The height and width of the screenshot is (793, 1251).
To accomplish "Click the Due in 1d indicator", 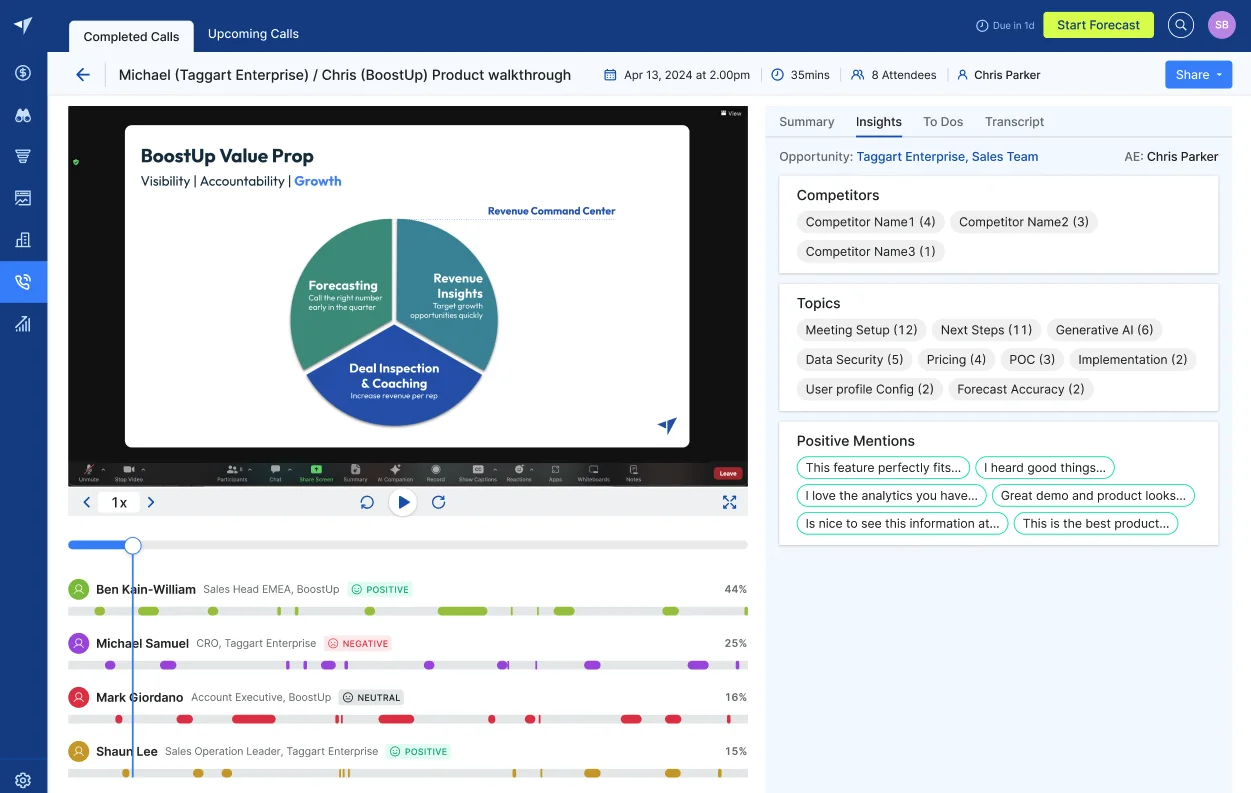I will pos(1004,26).
